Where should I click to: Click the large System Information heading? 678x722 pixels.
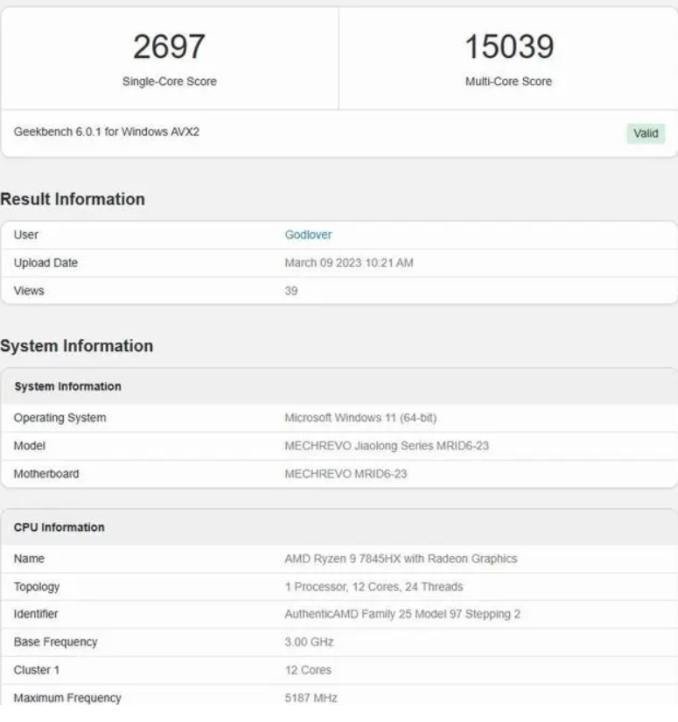point(76,346)
